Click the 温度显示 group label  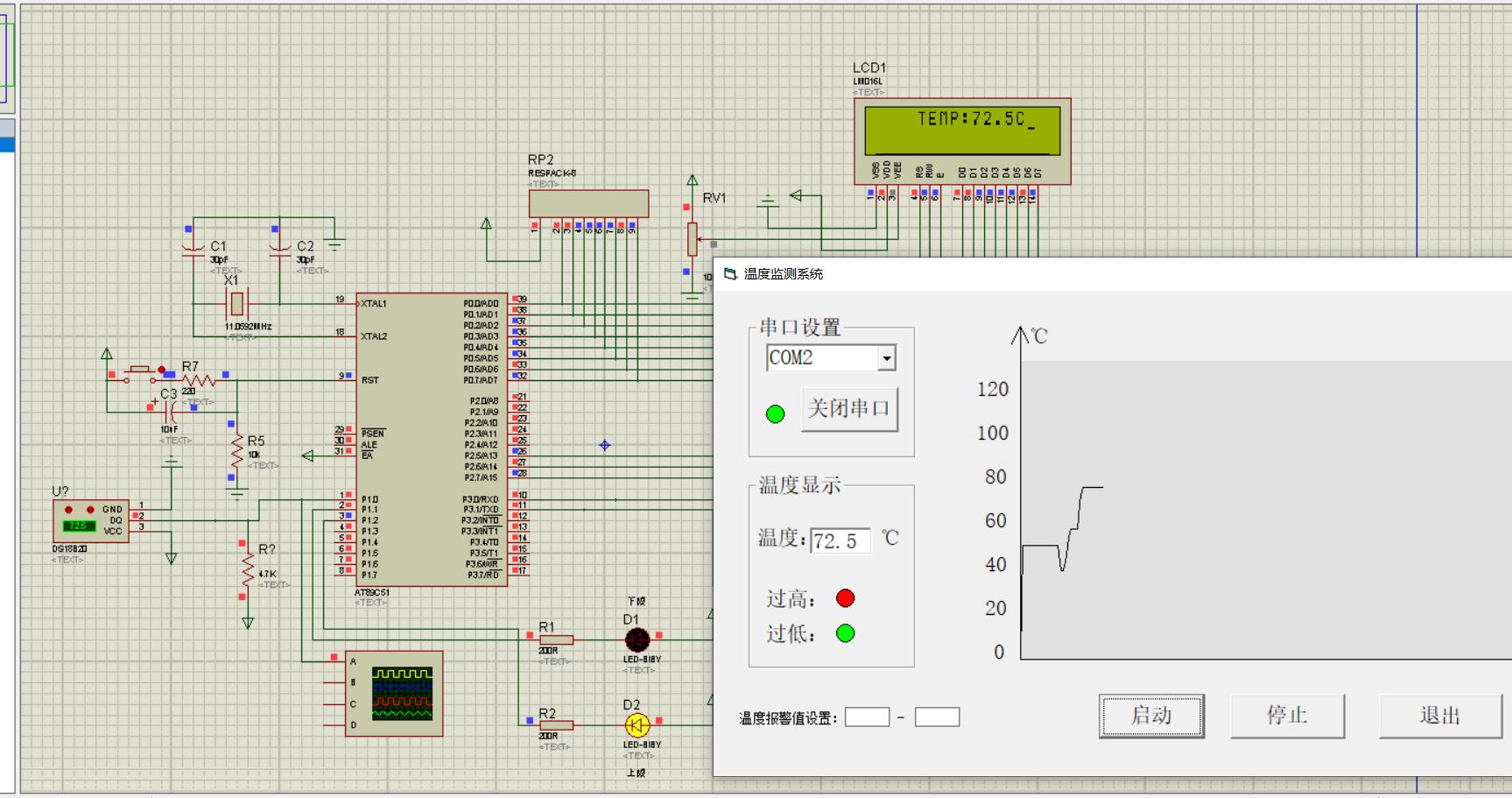coord(799,485)
